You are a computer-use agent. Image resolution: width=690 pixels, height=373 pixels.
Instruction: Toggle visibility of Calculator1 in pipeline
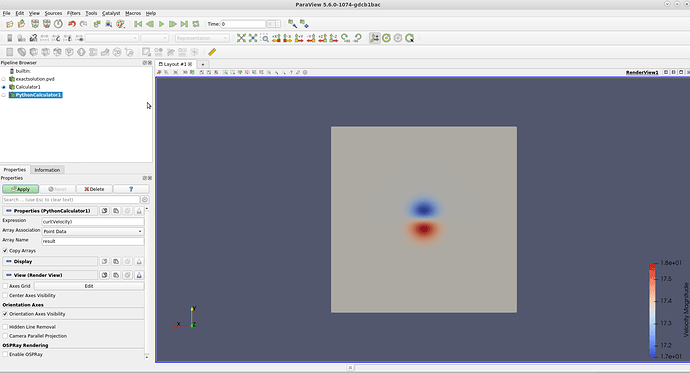tap(4, 87)
